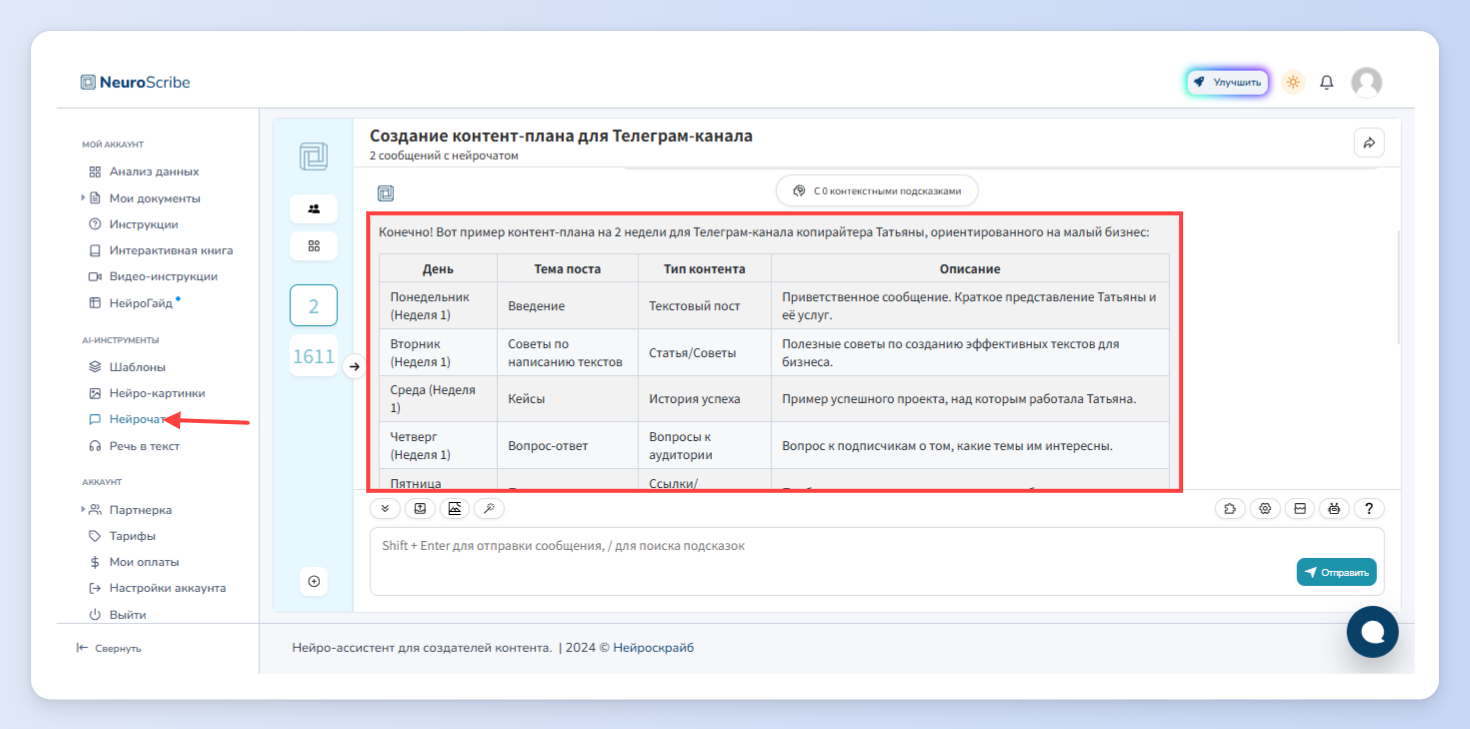This screenshot has height=729, width=1470.
Task: Open the user avatar menu
Action: coord(1366,82)
